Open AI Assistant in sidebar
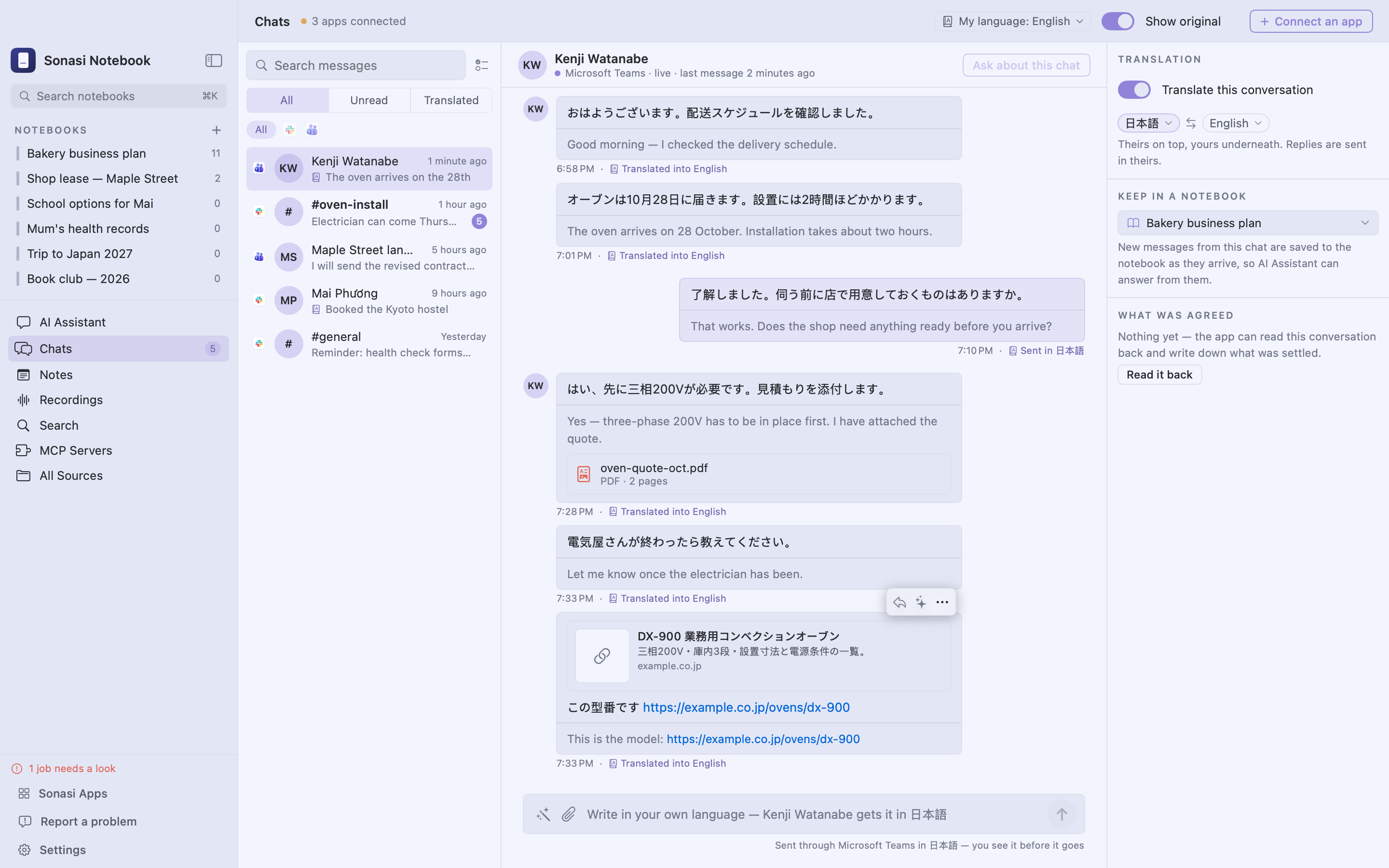The image size is (1389, 868). (118, 322)
